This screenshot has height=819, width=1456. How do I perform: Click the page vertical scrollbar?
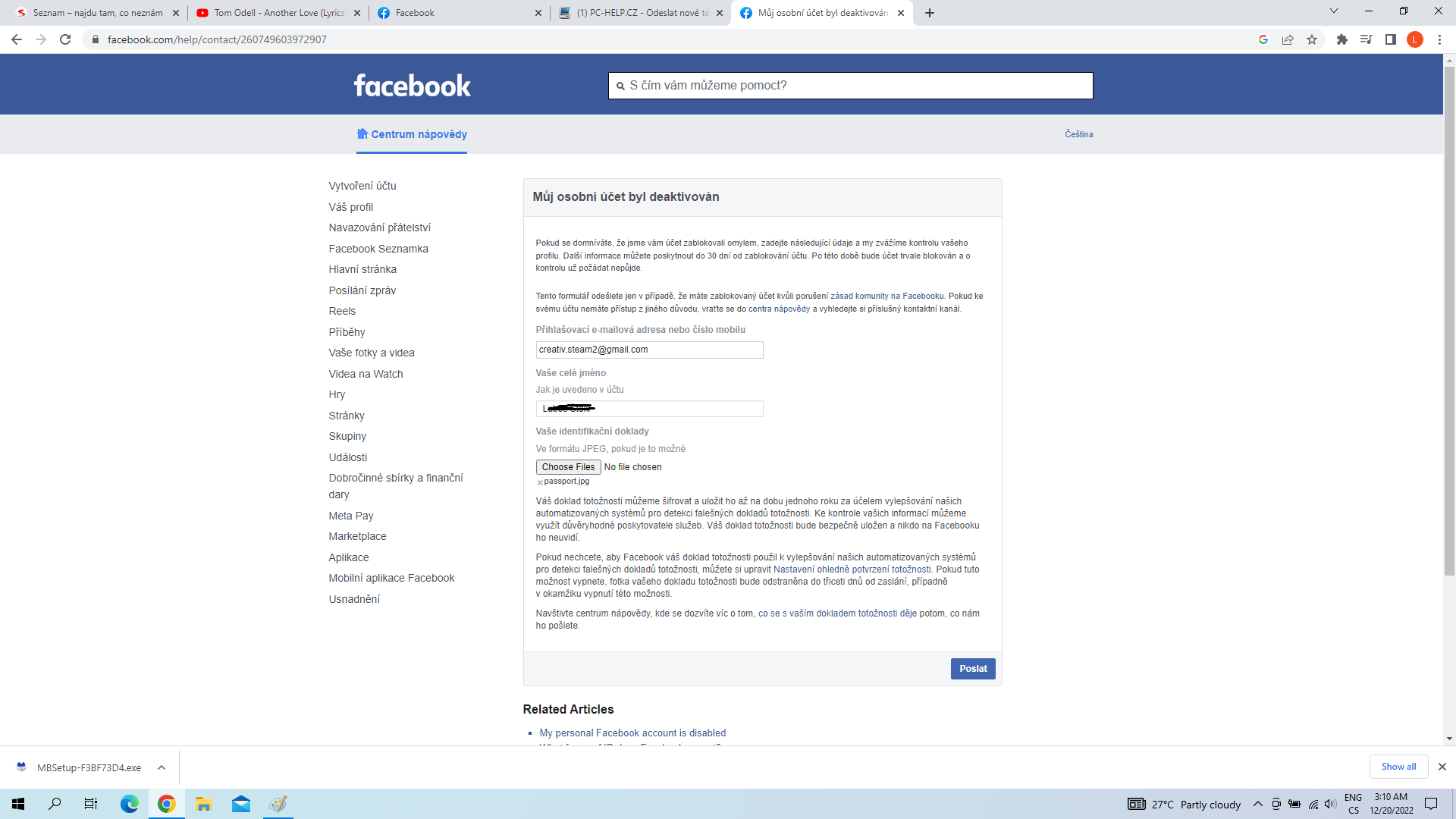(x=1449, y=318)
